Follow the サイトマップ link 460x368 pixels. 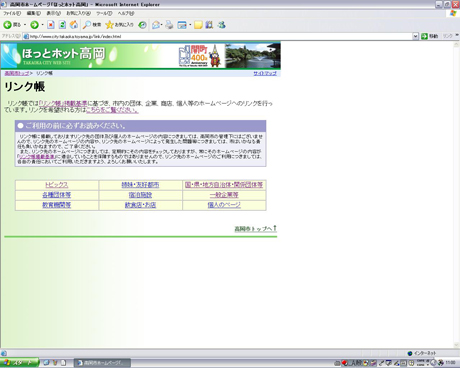point(265,73)
